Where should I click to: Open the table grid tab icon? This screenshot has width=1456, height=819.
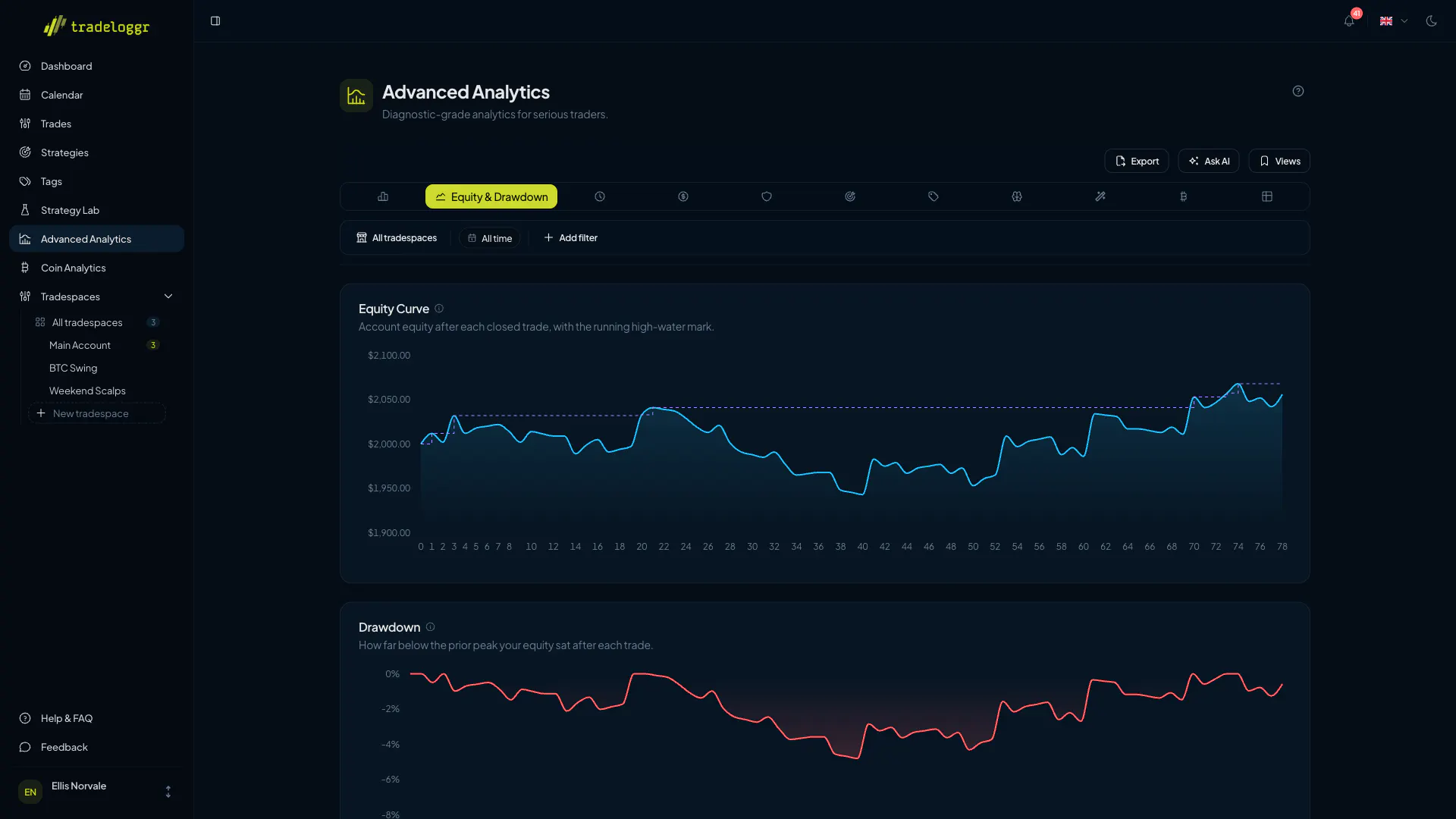point(1267,196)
